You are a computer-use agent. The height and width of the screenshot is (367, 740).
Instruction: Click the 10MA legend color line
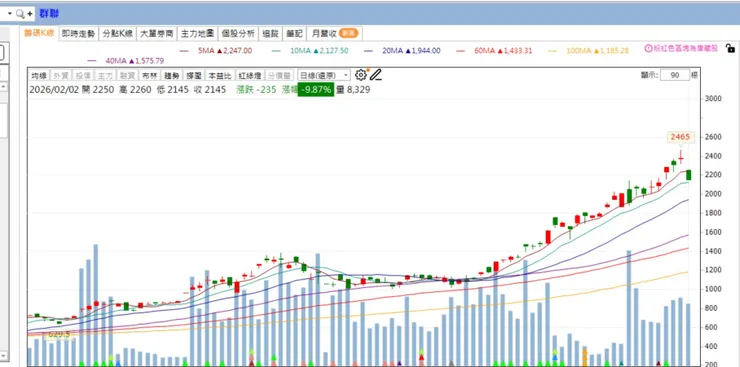coord(276,51)
